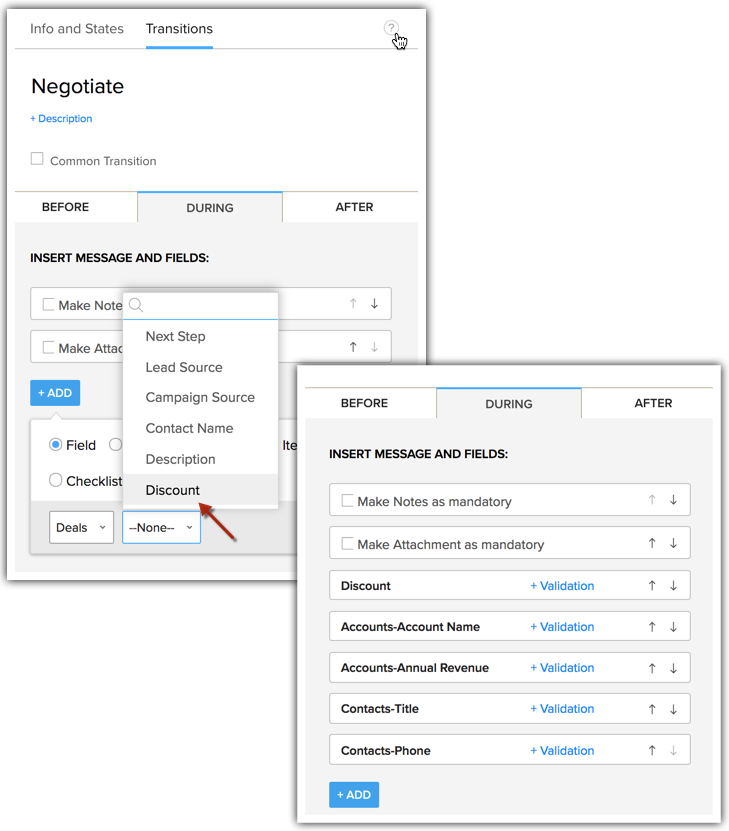Move Discount field down with arrow
The height and width of the screenshot is (831, 729).
(x=673, y=586)
